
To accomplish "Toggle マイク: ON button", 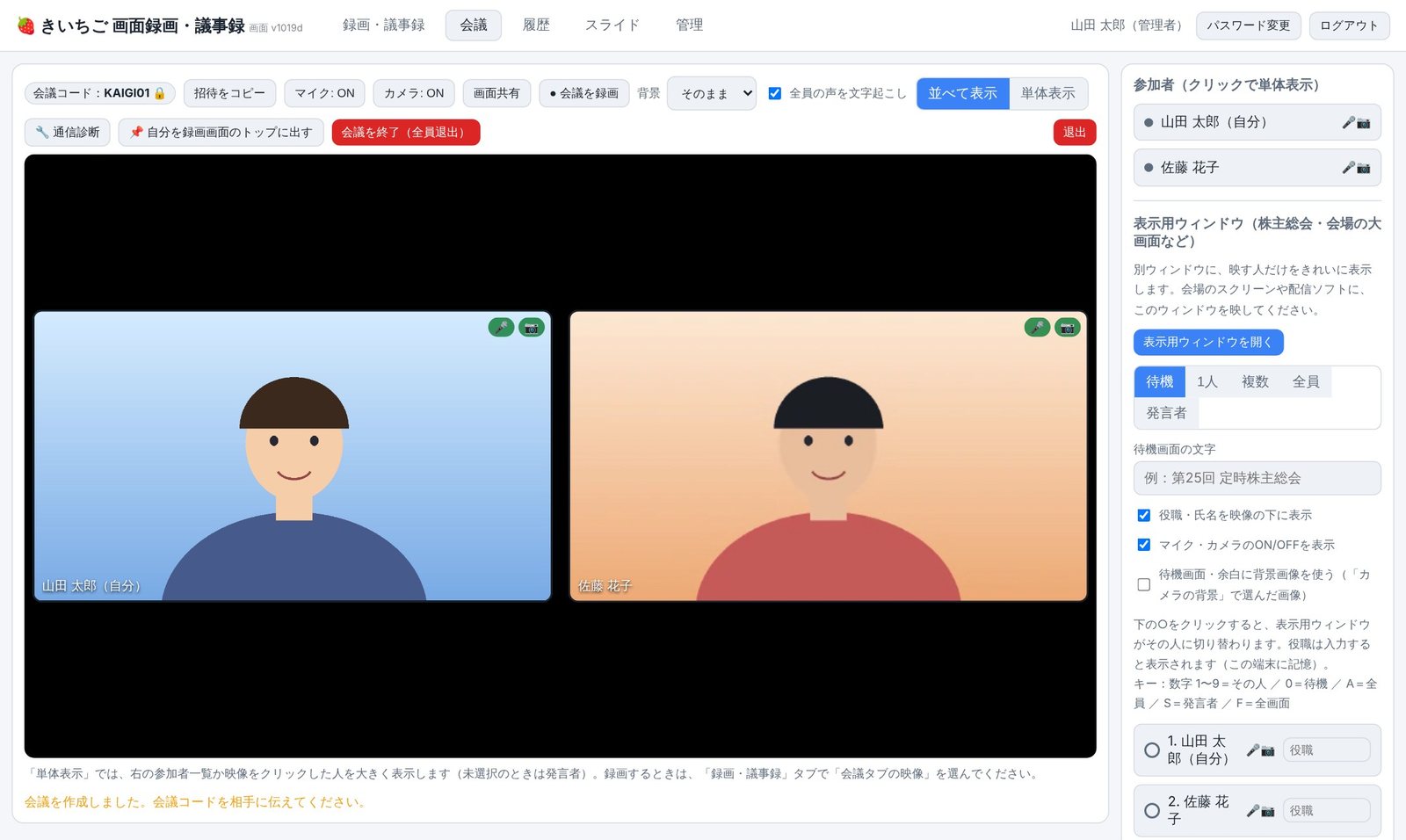I will coord(324,93).
